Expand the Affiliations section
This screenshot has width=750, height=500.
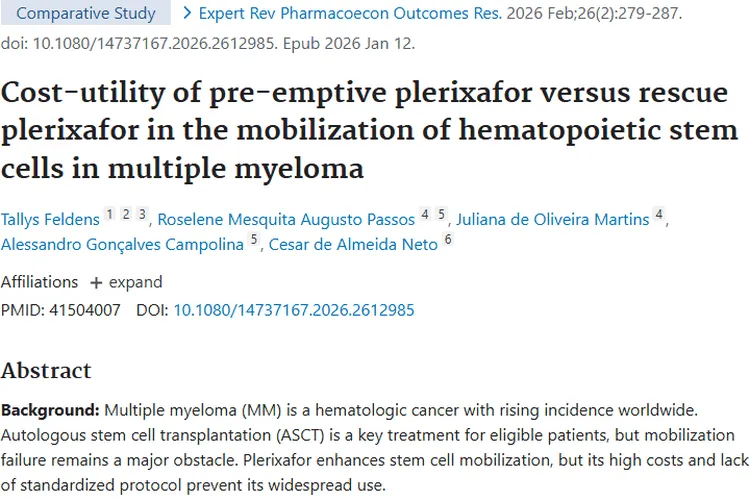click(x=135, y=282)
